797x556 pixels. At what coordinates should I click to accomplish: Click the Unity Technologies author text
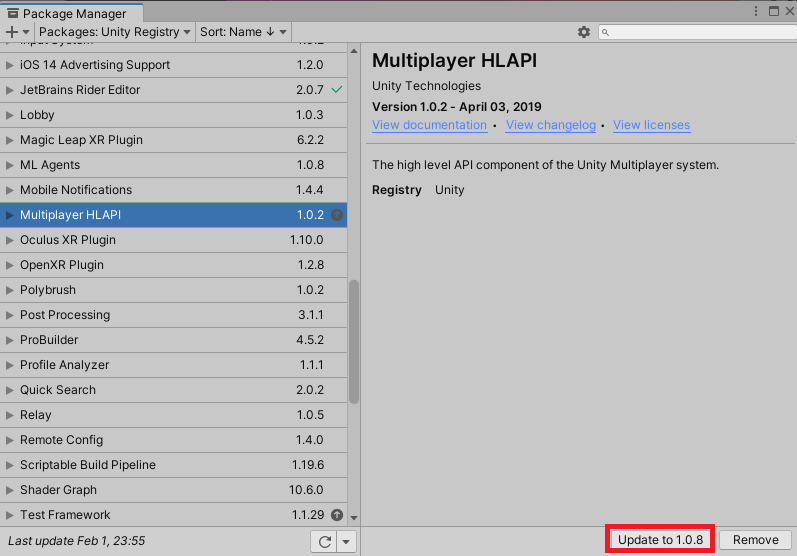click(x=426, y=86)
